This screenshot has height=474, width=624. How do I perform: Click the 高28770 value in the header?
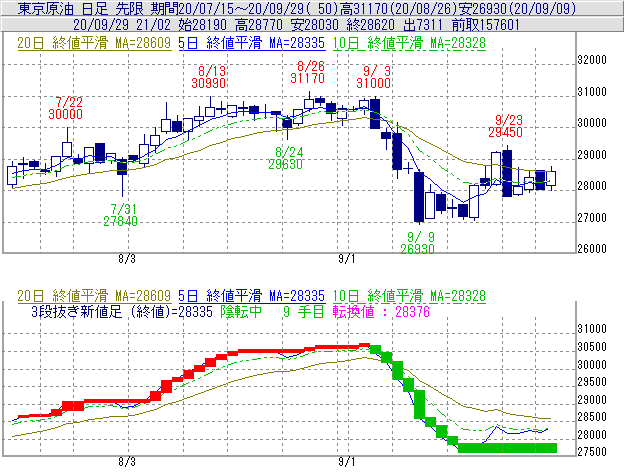click(x=259, y=25)
